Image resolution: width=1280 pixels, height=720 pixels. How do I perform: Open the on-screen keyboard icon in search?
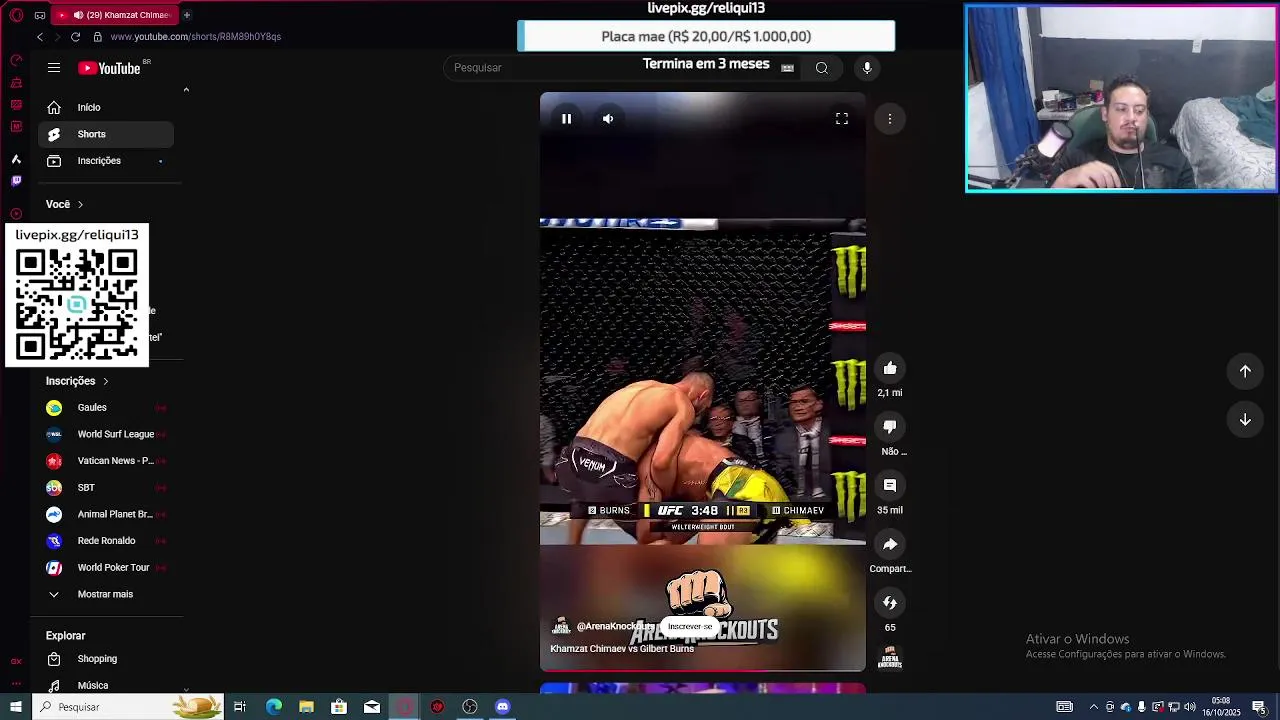point(787,68)
